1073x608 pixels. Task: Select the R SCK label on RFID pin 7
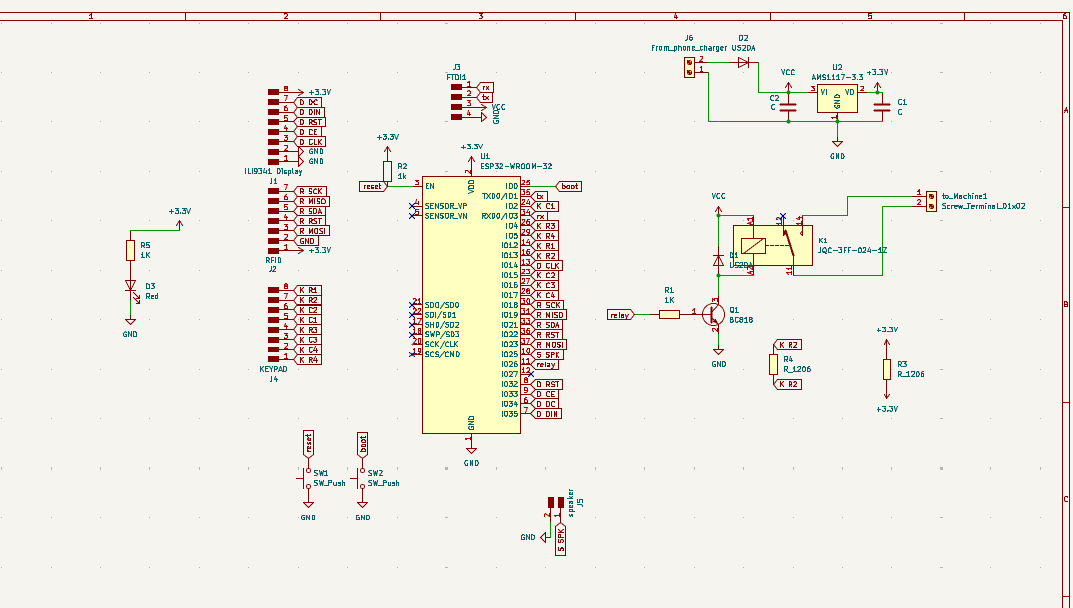coord(310,191)
